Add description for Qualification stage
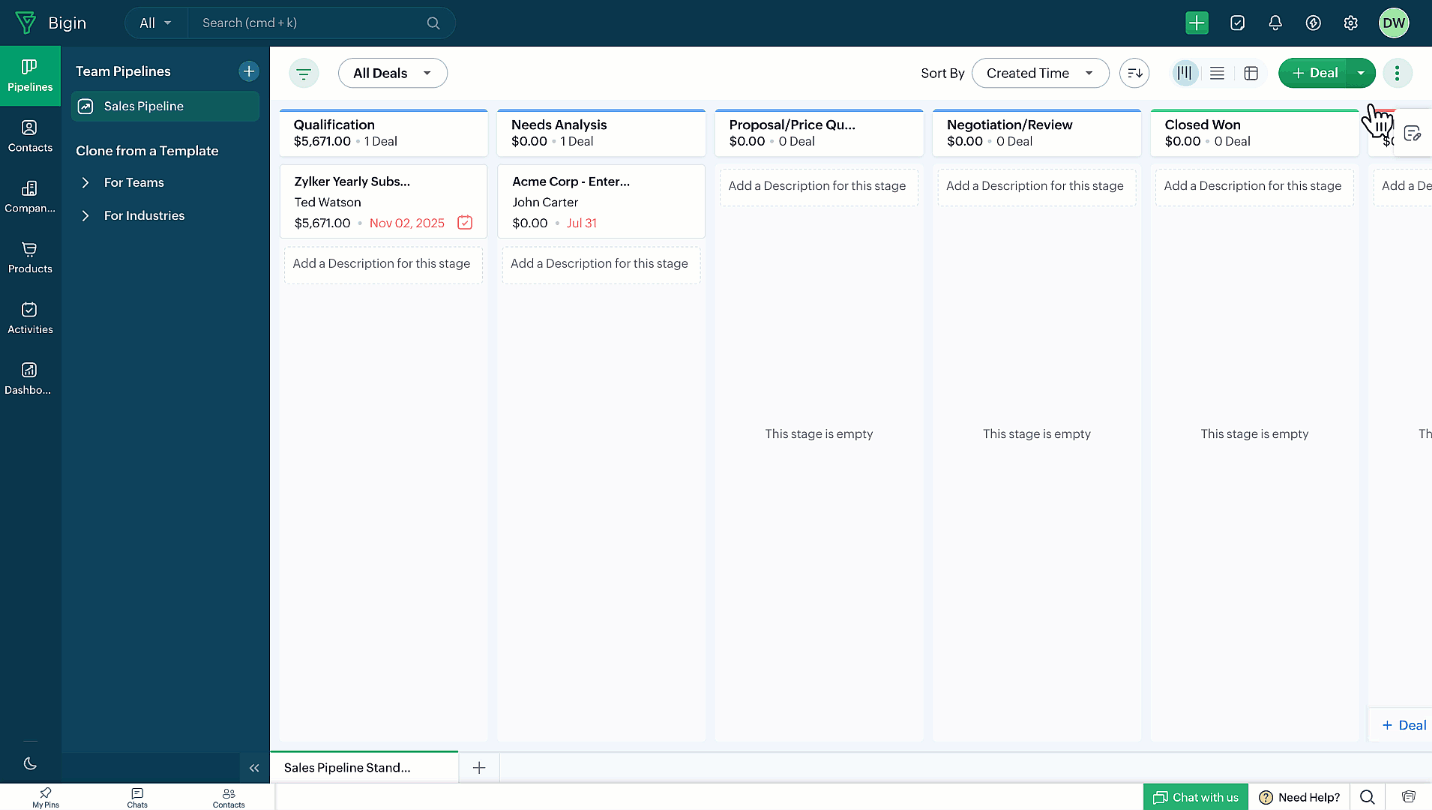The width and height of the screenshot is (1432, 810). (382, 264)
